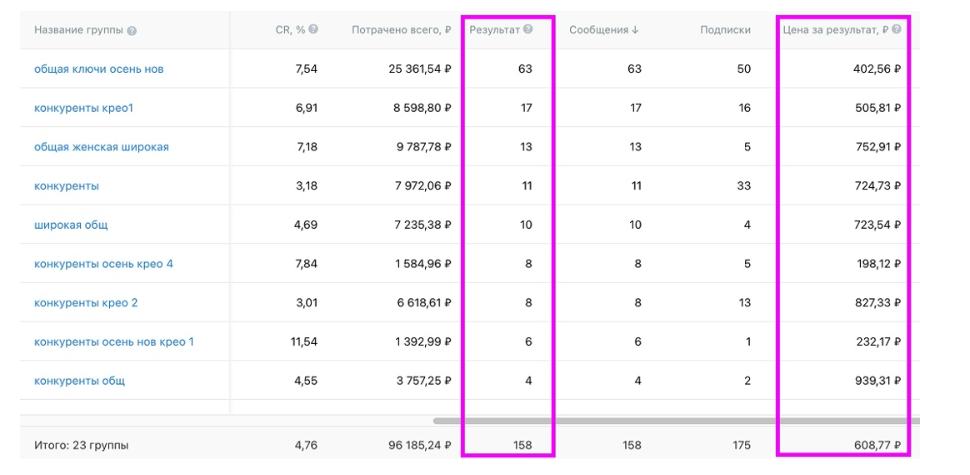Screen dimensions: 970x475
Task: Select subscriptions value 33
Action: coord(744,186)
